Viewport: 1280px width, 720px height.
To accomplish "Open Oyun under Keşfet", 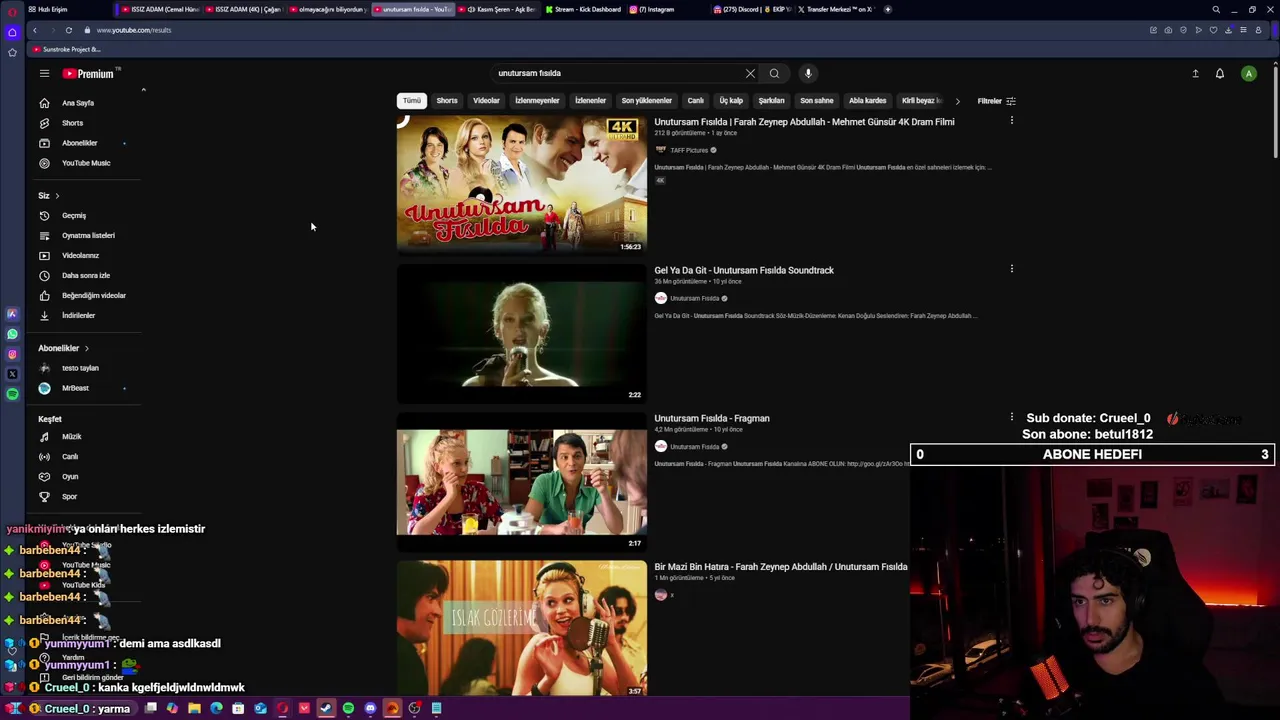I will 70,476.
